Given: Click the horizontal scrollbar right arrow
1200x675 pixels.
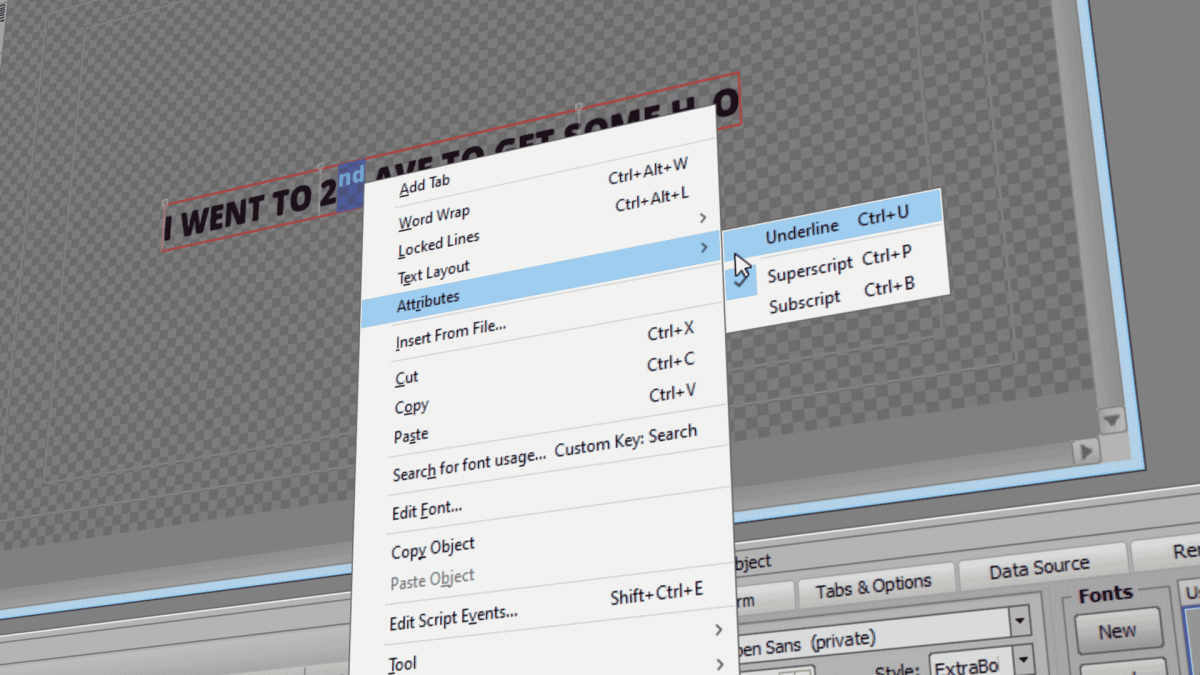Looking at the screenshot, I should (1086, 452).
